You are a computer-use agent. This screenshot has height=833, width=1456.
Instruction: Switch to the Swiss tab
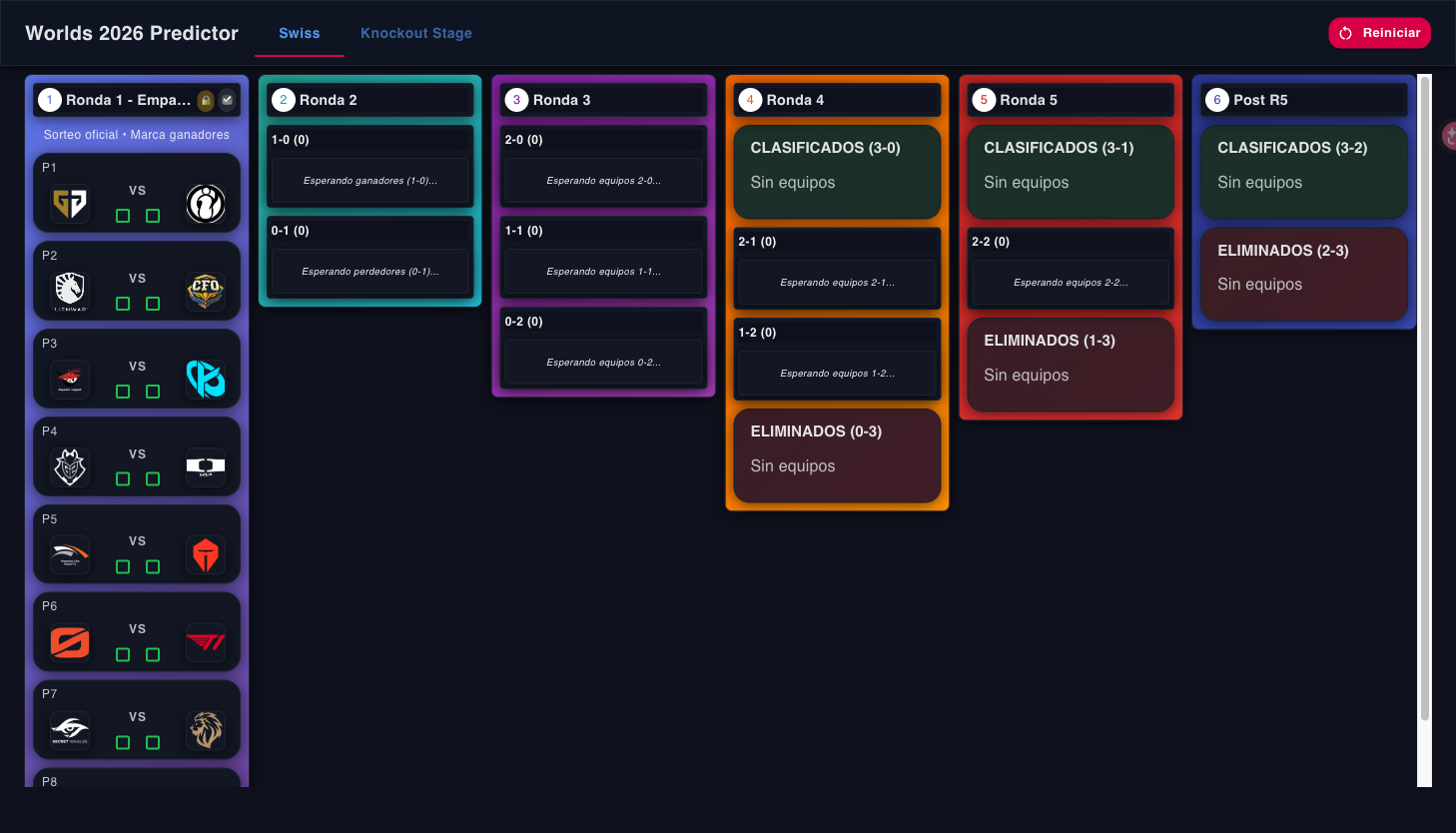point(300,33)
